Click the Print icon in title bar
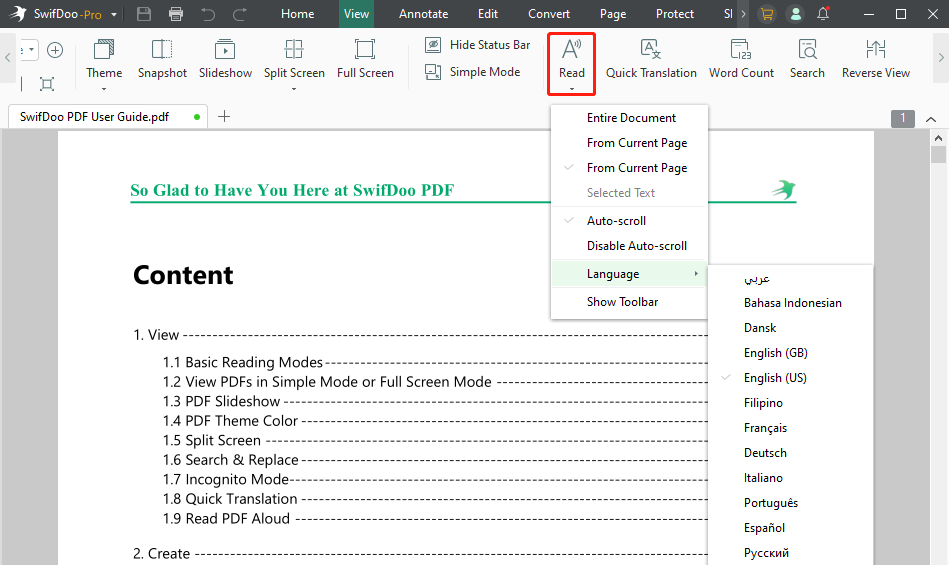949x565 pixels. point(176,14)
